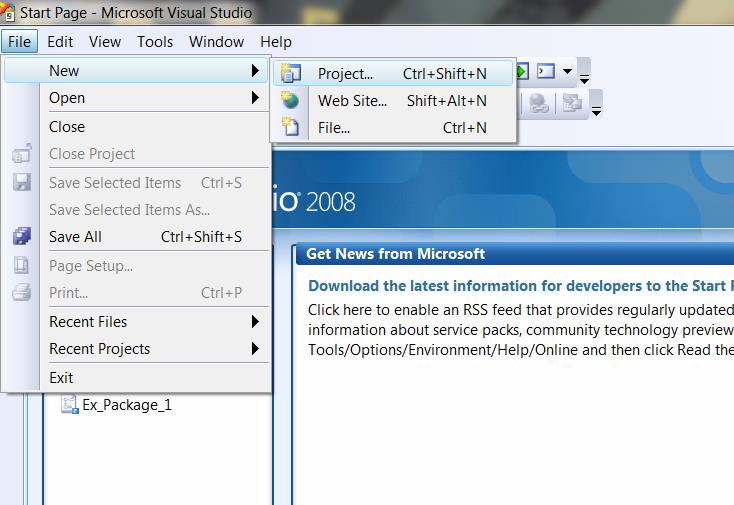Open the toolbar dropdown arrow beside command window
734x505 pixels.
pyautogui.click(x=567, y=71)
